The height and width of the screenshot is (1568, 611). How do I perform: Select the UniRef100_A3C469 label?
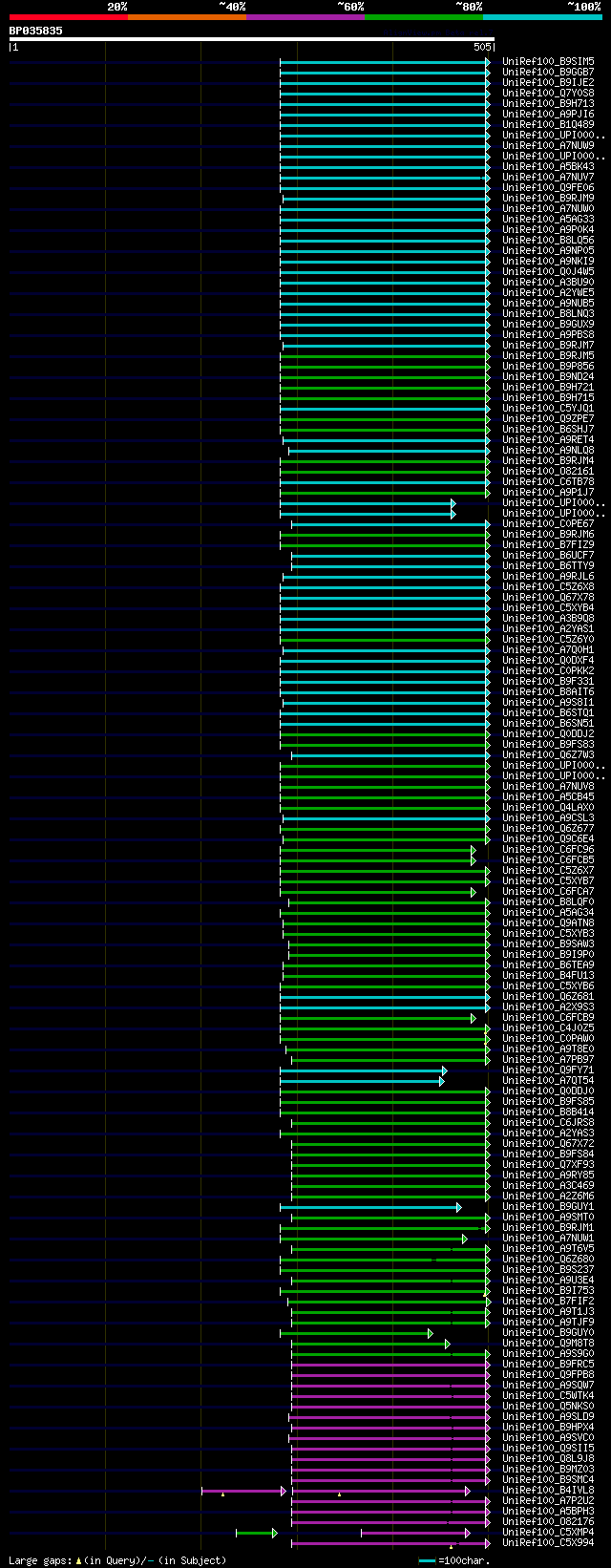[x=548, y=1185]
